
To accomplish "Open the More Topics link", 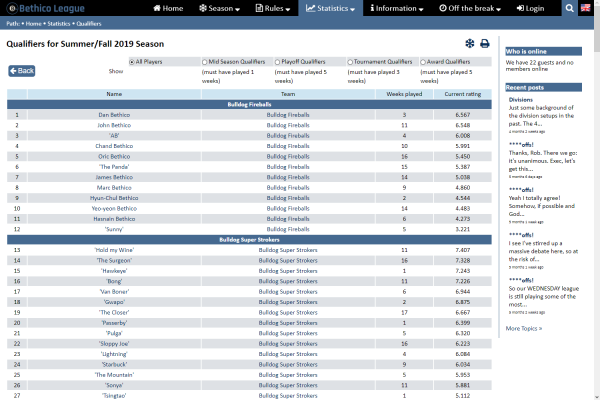I will click(x=524, y=328).
